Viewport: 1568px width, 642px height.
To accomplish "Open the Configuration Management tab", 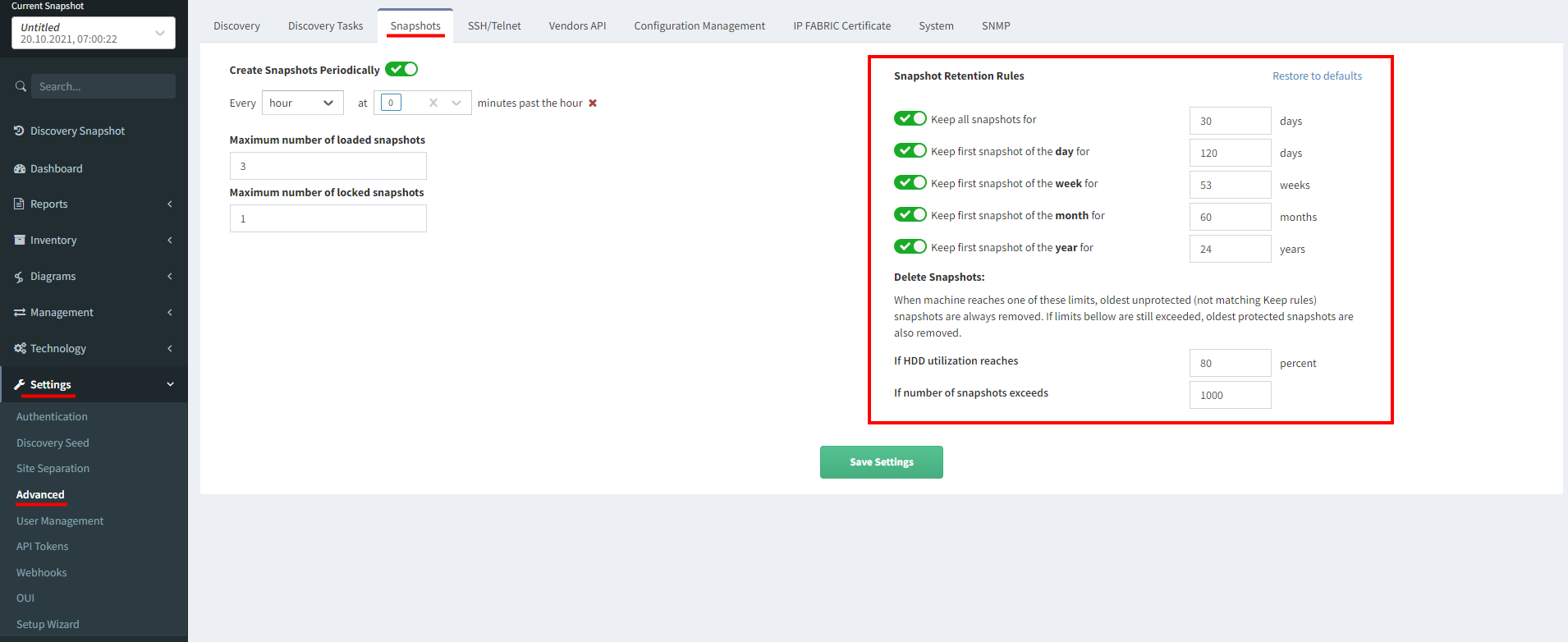I will point(699,25).
